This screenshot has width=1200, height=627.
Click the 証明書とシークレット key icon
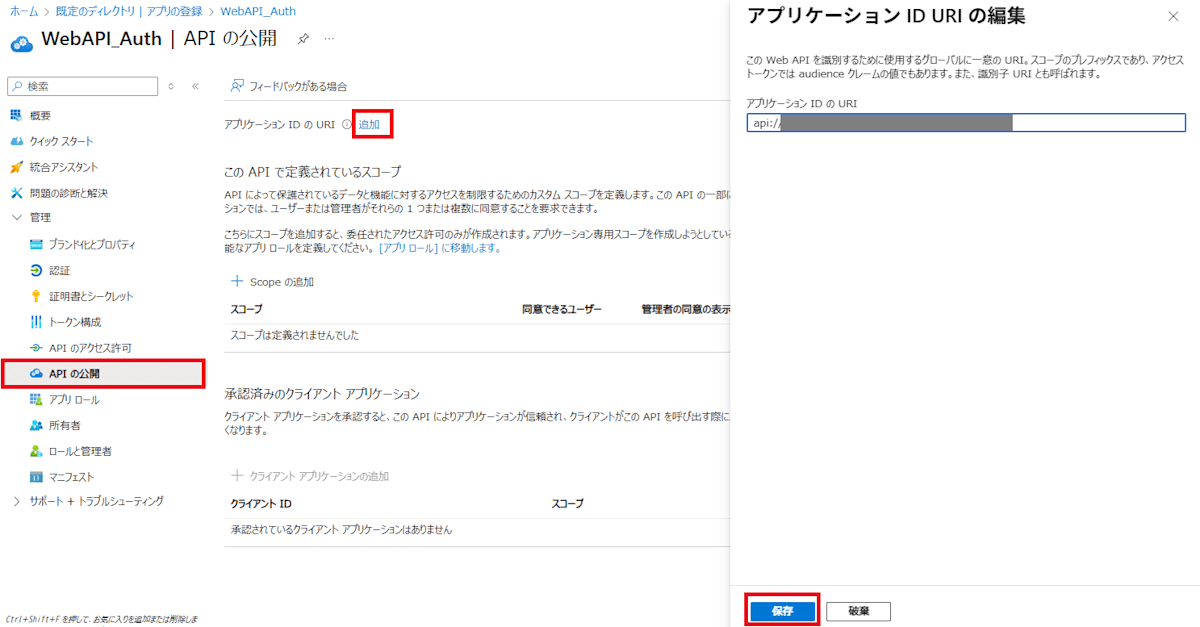tap(37, 296)
